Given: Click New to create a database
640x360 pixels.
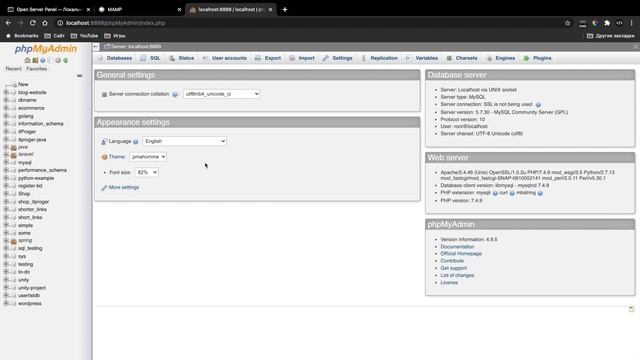Looking at the screenshot, I should point(23,84).
